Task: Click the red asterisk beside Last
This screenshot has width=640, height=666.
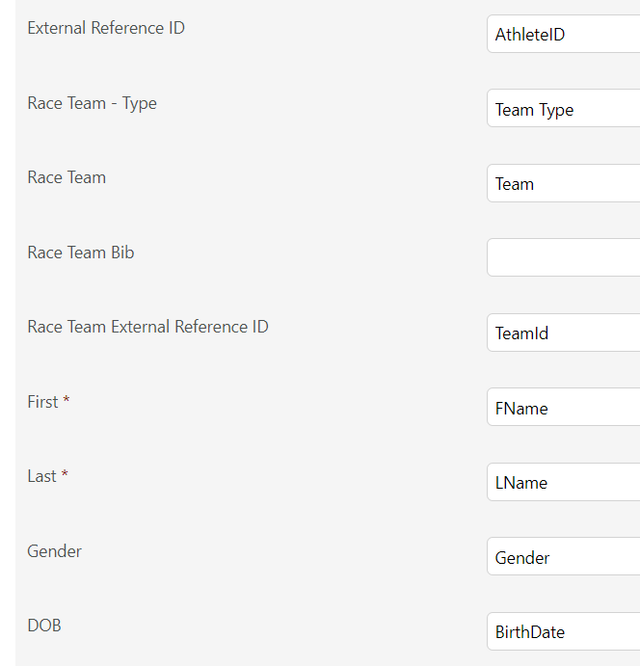Action: 65,473
